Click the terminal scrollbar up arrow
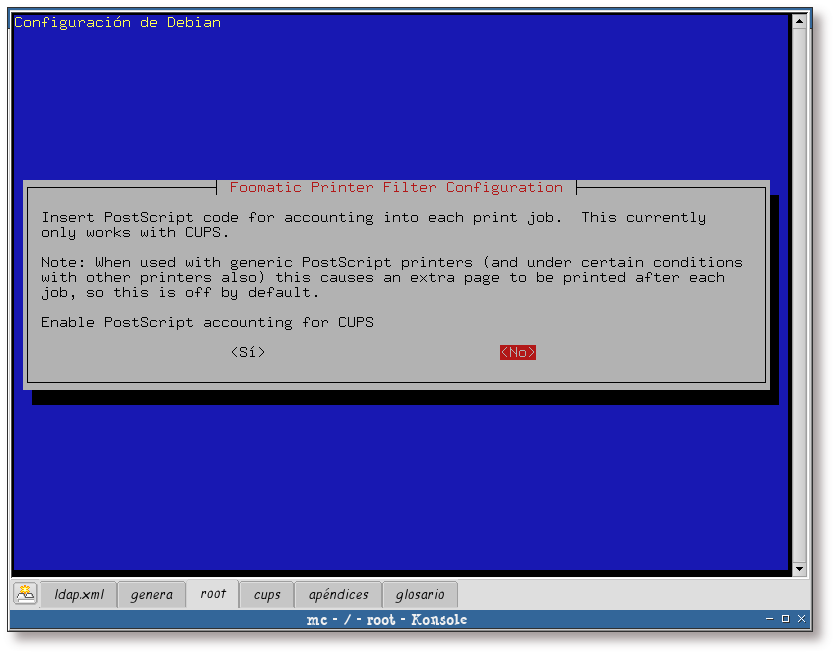836x655 pixels. [x=799, y=20]
